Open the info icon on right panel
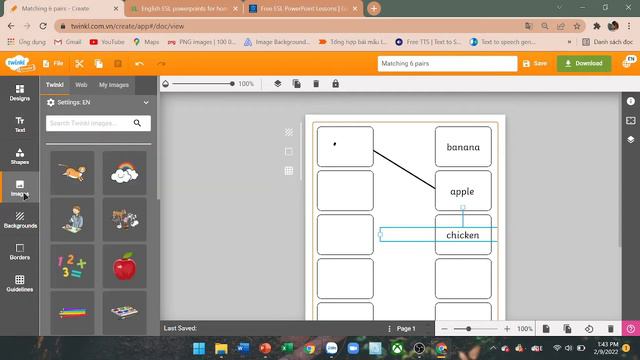 point(631,101)
